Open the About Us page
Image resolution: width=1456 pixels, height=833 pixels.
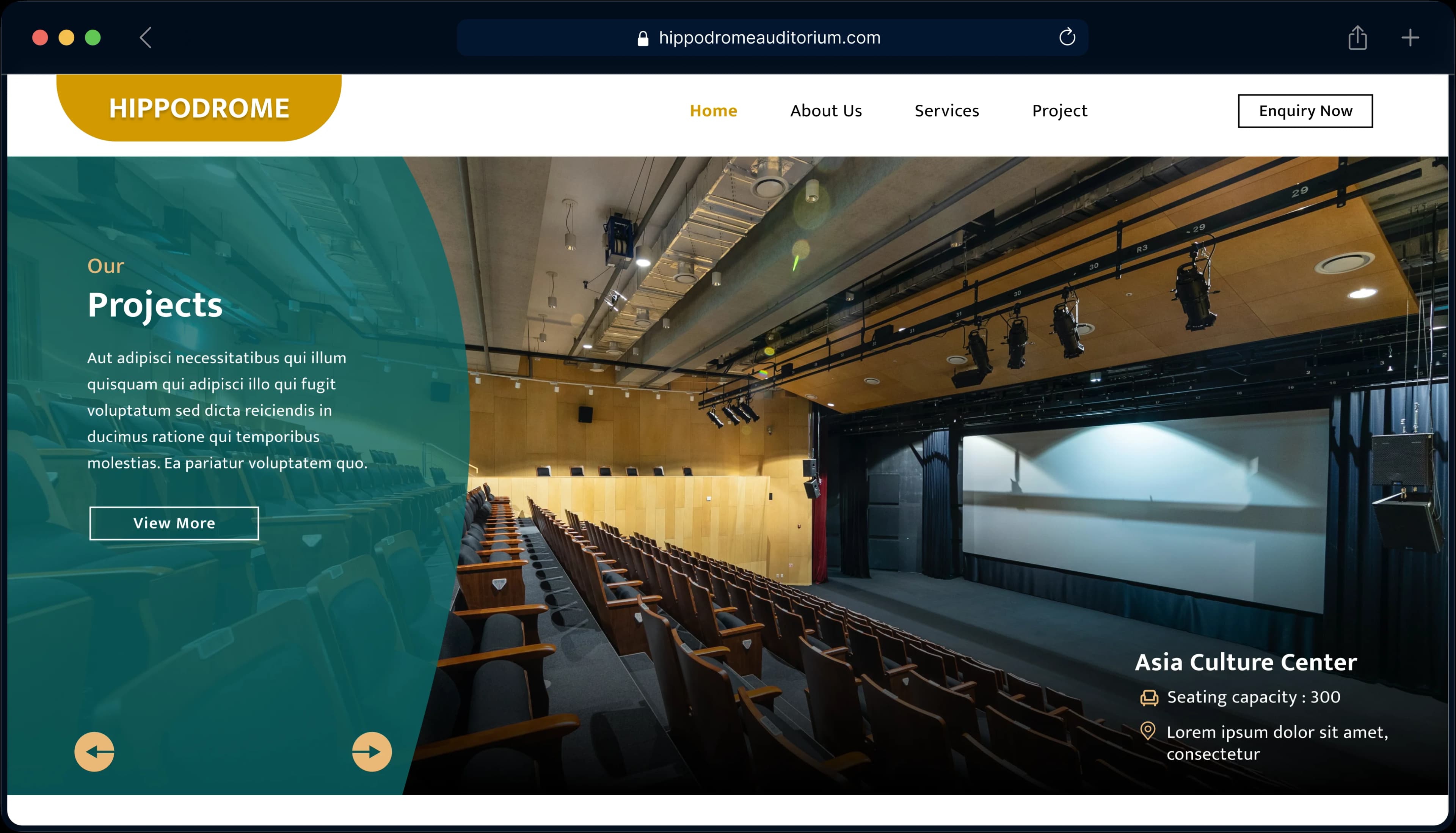click(826, 110)
